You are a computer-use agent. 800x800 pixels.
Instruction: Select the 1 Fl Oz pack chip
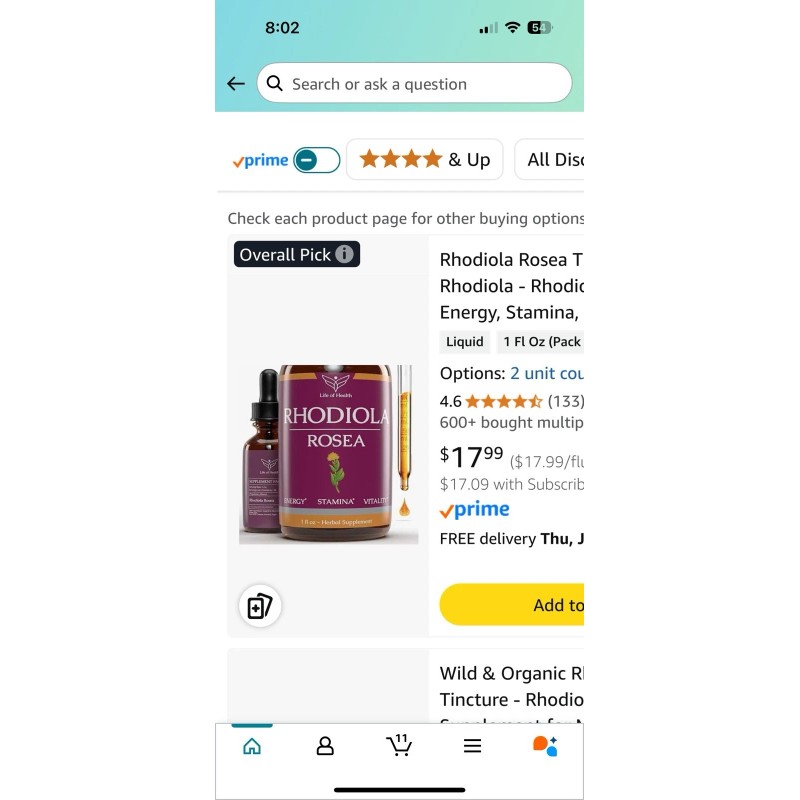[541, 342]
